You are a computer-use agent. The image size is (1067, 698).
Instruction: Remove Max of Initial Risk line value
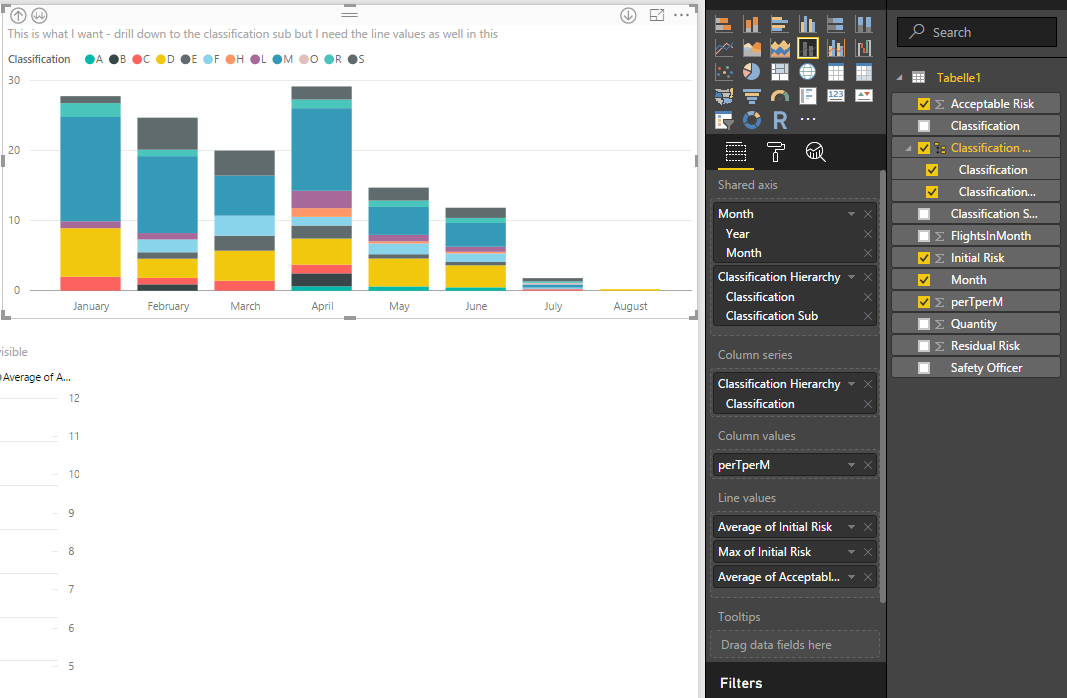pos(868,552)
